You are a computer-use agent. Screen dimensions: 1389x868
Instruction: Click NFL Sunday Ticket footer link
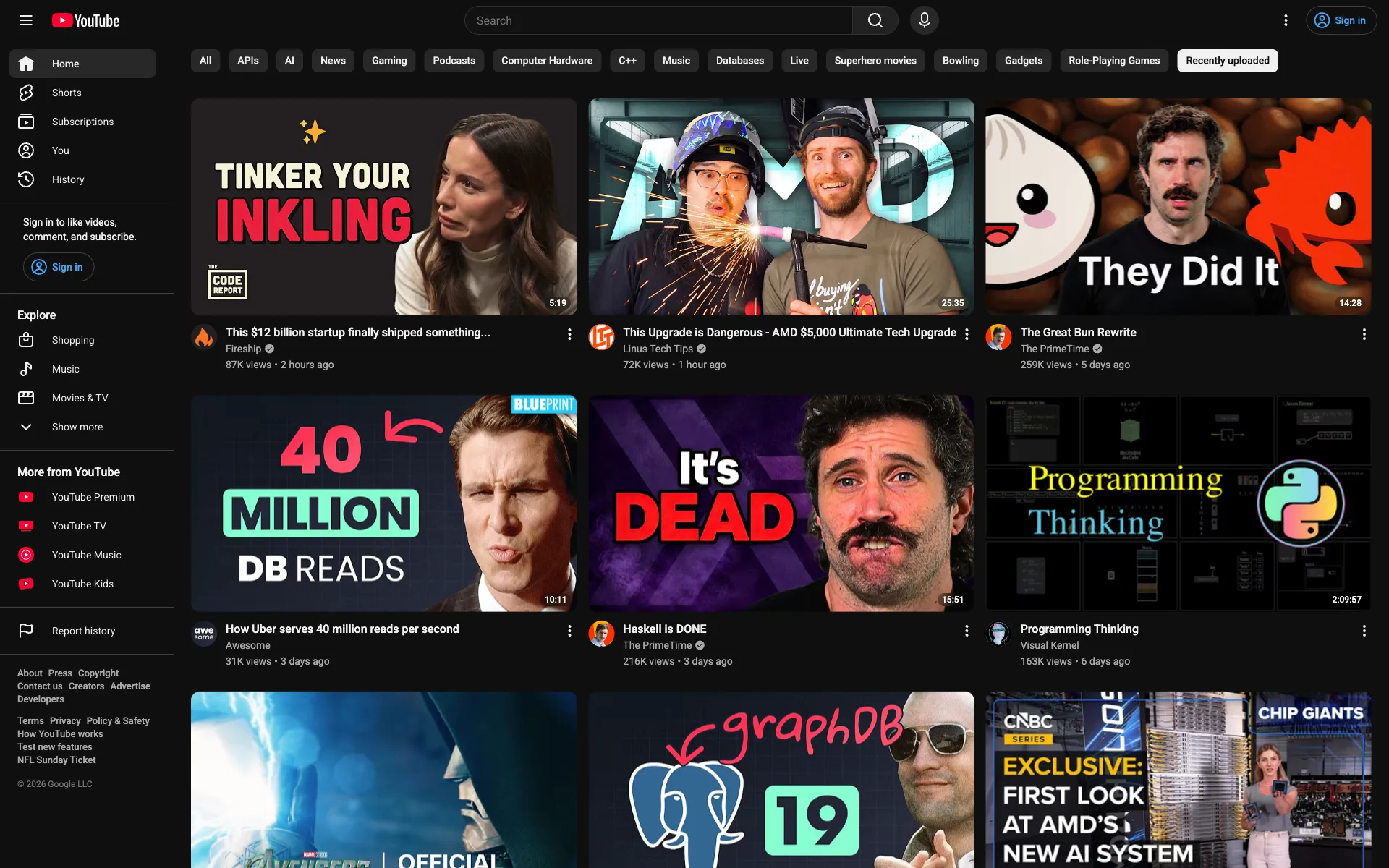[x=56, y=759]
